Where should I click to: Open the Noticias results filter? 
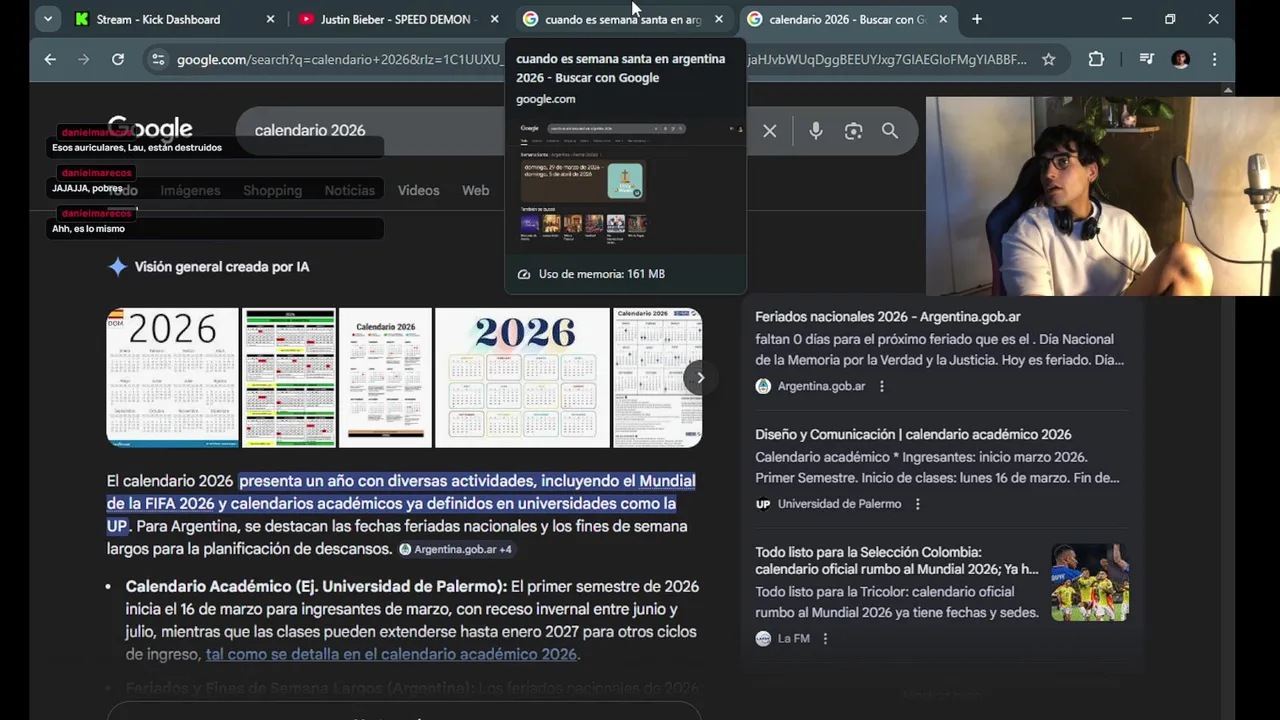pos(349,190)
